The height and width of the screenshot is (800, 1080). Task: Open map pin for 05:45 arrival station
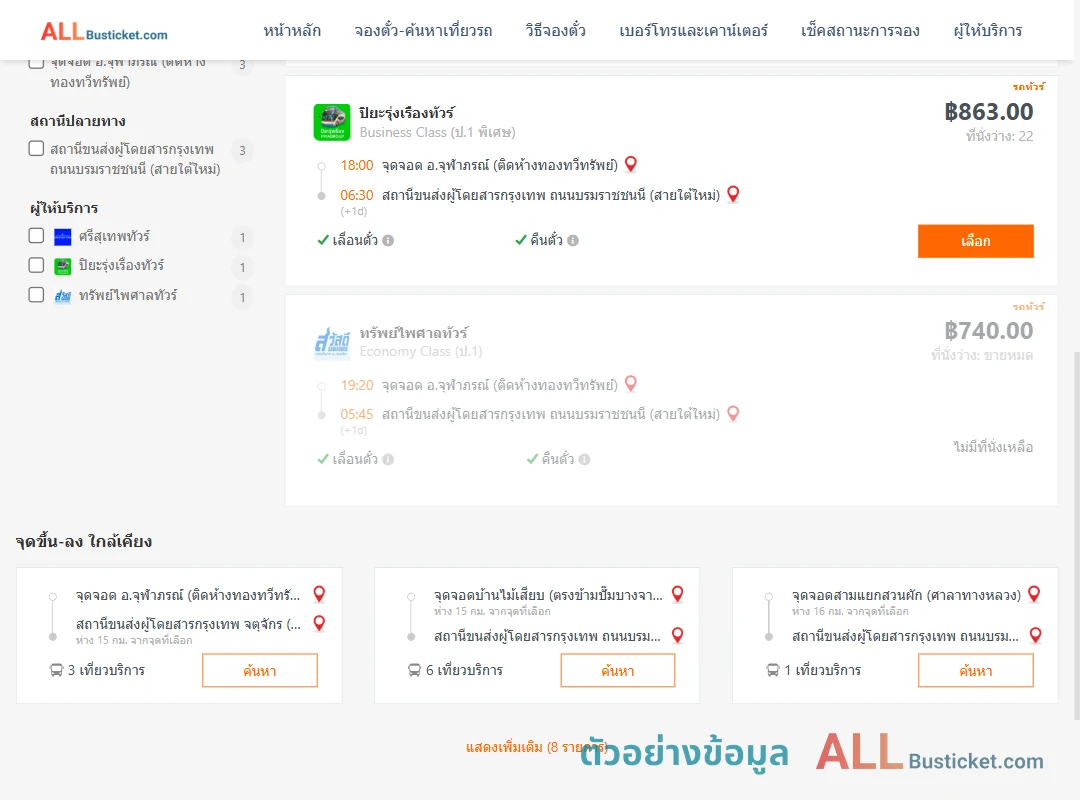733,413
